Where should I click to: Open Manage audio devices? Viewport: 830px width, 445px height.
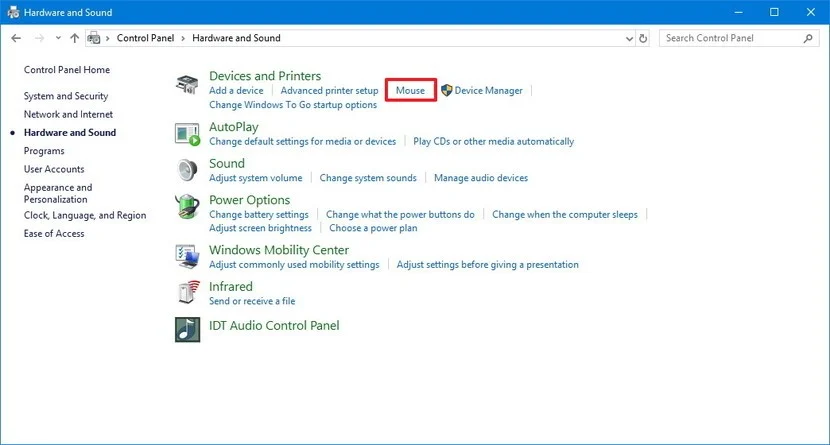[480, 178]
